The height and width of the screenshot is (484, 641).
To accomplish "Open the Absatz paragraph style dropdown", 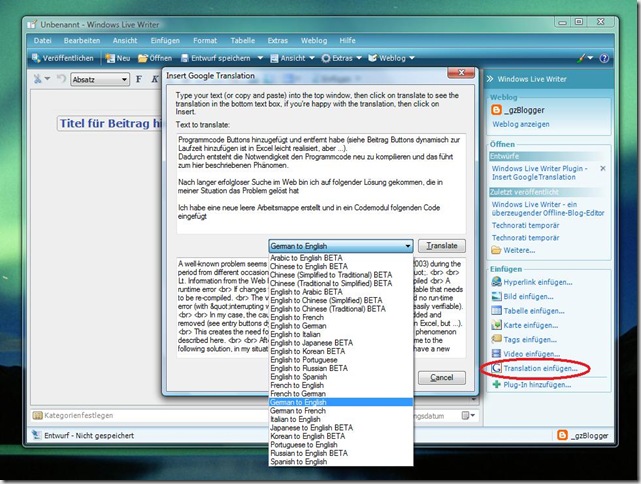I will pos(100,79).
